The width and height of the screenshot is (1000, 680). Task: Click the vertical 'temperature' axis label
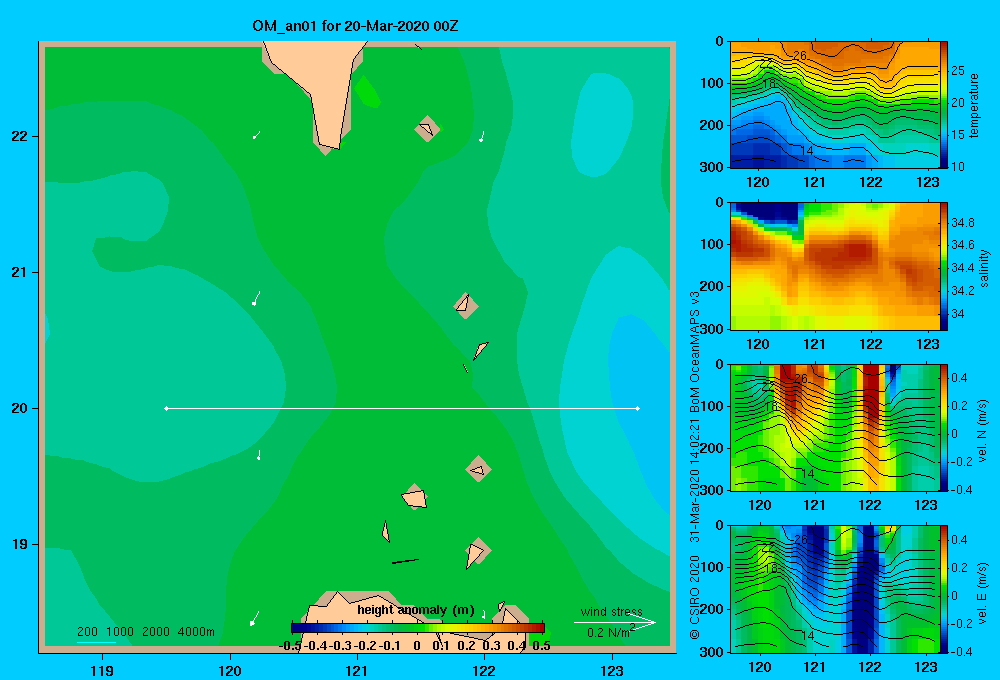[x=974, y=105]
